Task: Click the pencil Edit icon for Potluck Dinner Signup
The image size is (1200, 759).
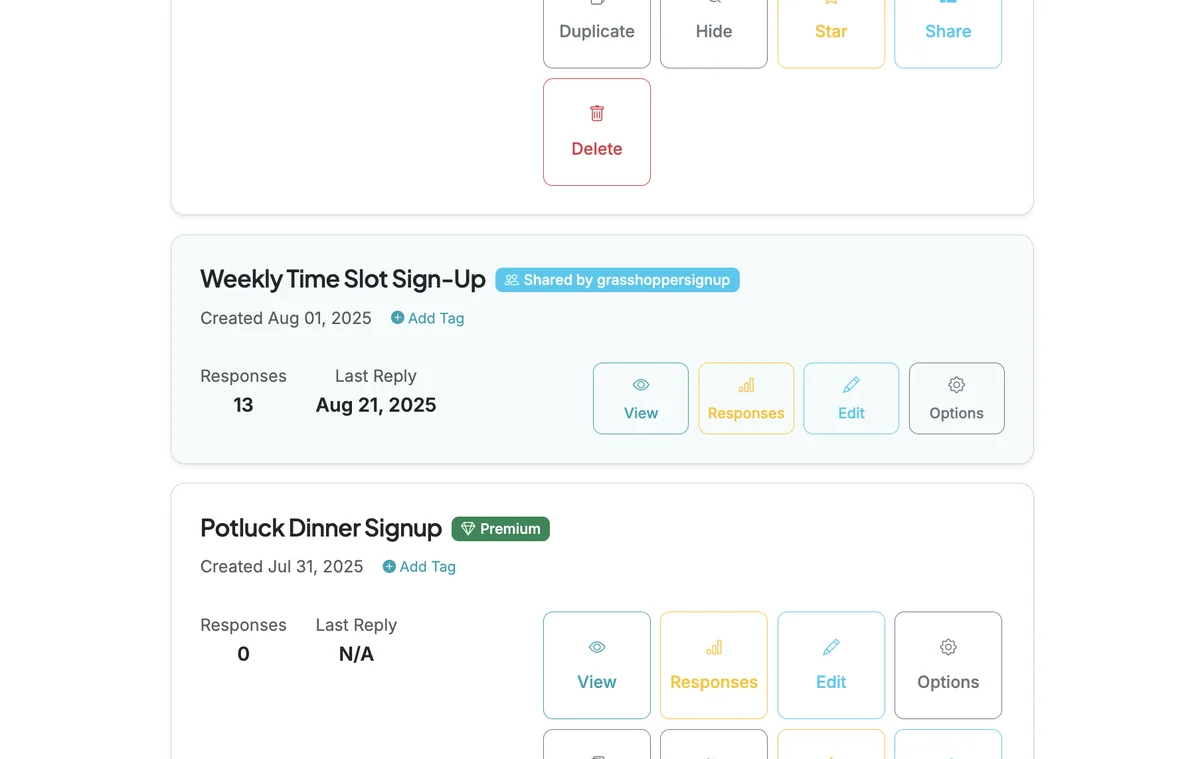Action: (x=831, y=647)
